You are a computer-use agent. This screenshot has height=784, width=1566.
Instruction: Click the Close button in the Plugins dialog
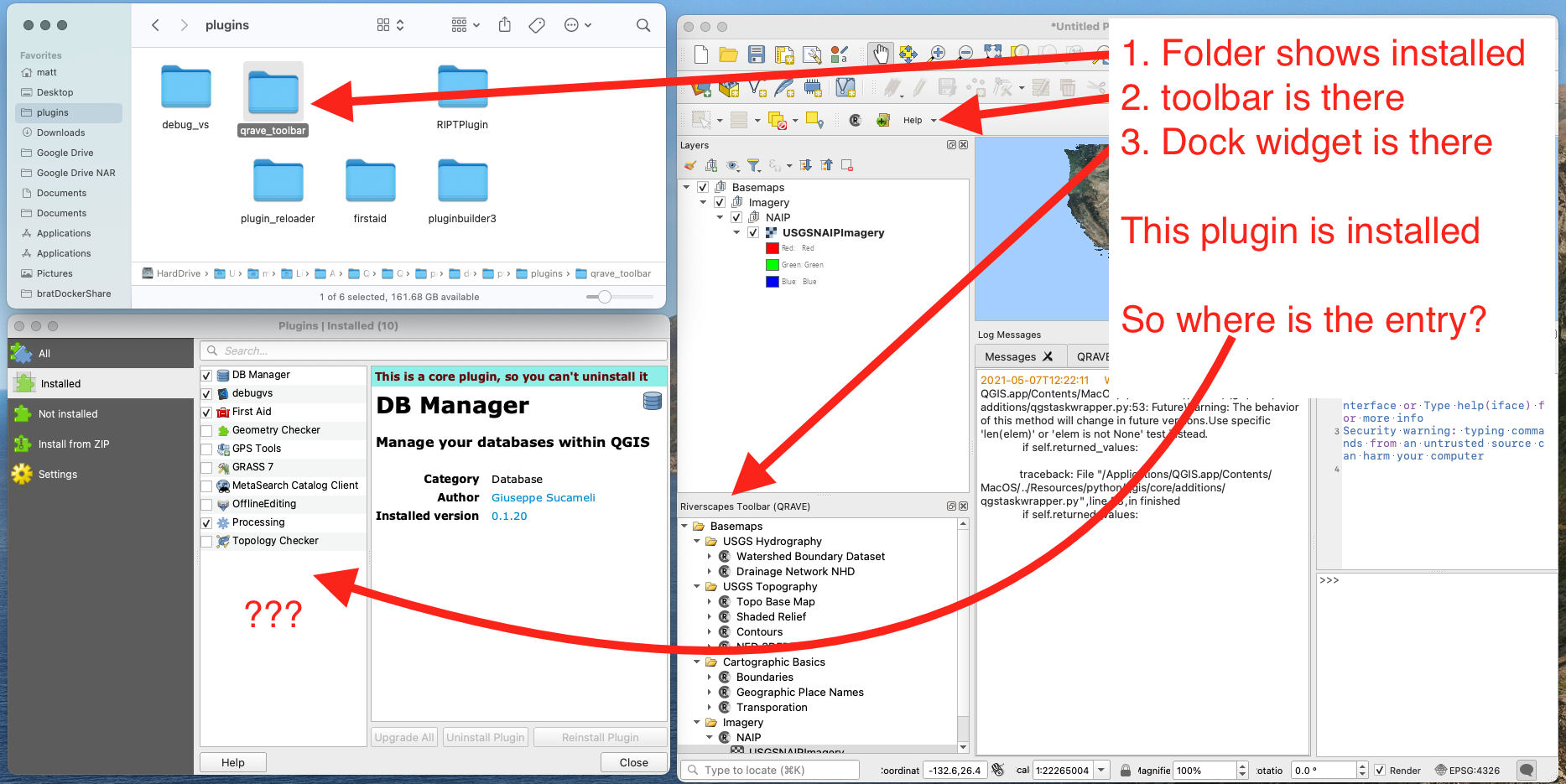click(x=633, y=761)
